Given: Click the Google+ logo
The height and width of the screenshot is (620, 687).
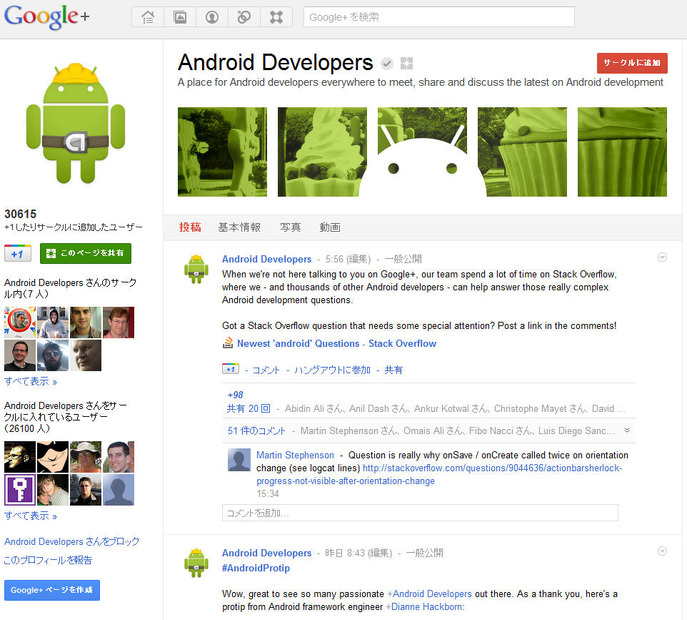Looking at the screenshot, I should [46, 17].
